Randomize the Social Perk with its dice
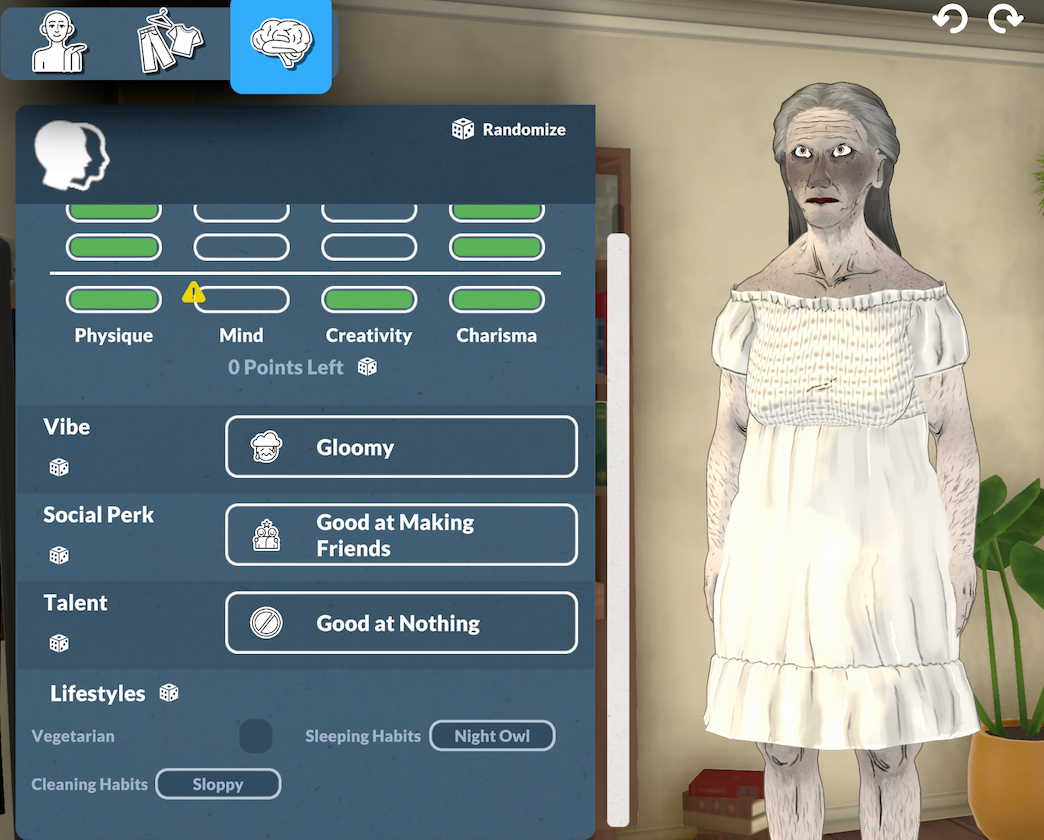The width and height of the screenshot is (1044, 840). (59, 555)
